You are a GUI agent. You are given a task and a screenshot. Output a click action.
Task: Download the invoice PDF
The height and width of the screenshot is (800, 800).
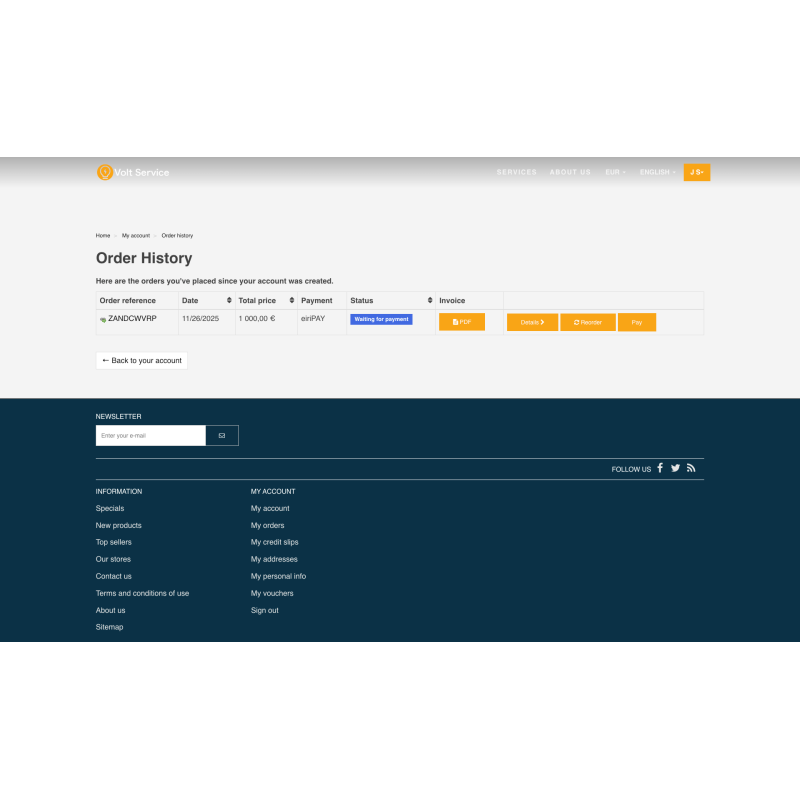coord(462,322)
